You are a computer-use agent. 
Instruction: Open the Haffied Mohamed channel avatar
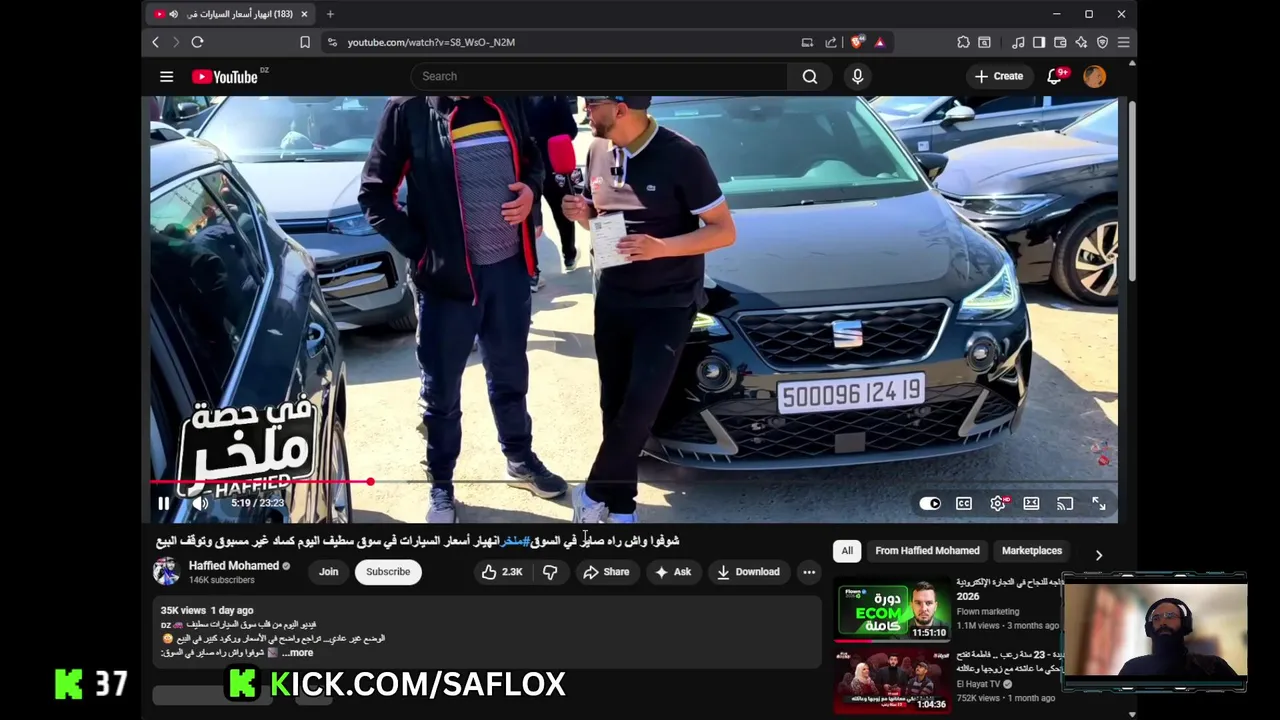166,572
